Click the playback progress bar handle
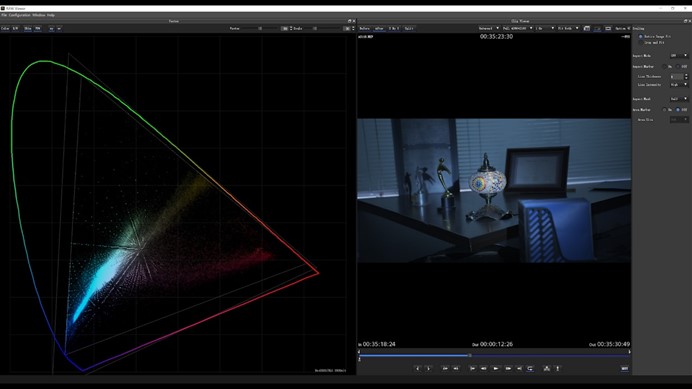Viewport: 692px width, 389px height. 470,355
